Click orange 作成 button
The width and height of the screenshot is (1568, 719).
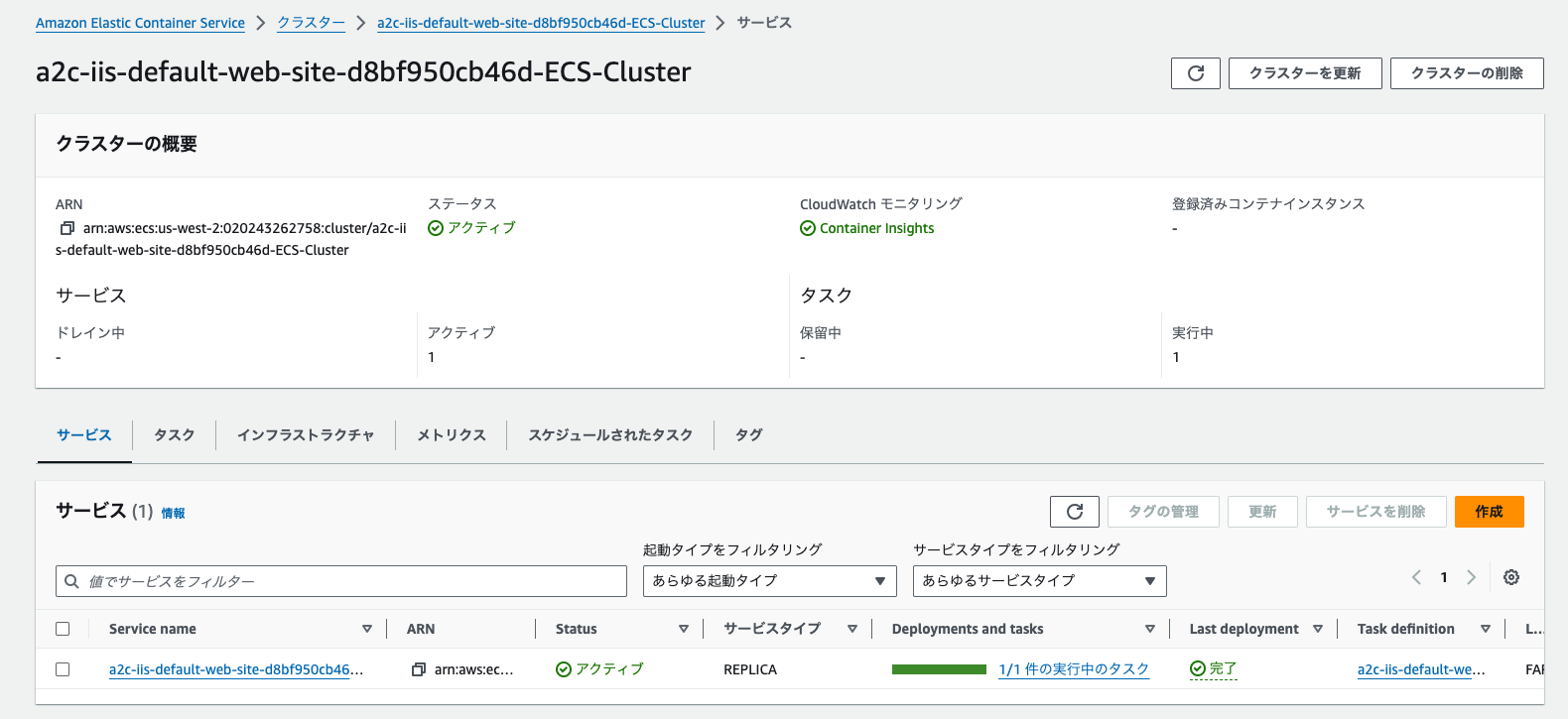click(1490, 512)
